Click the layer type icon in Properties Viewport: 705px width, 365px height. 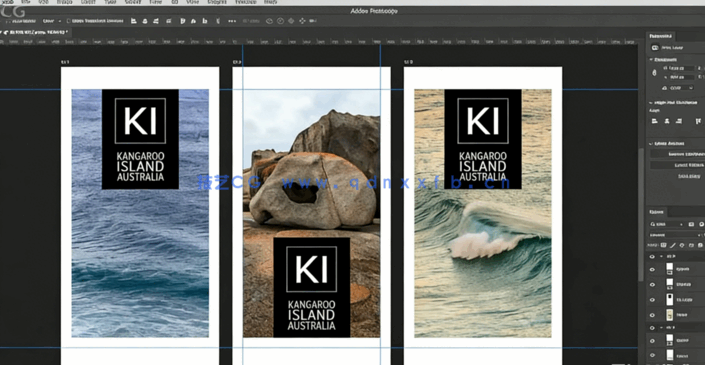[655, 47]
